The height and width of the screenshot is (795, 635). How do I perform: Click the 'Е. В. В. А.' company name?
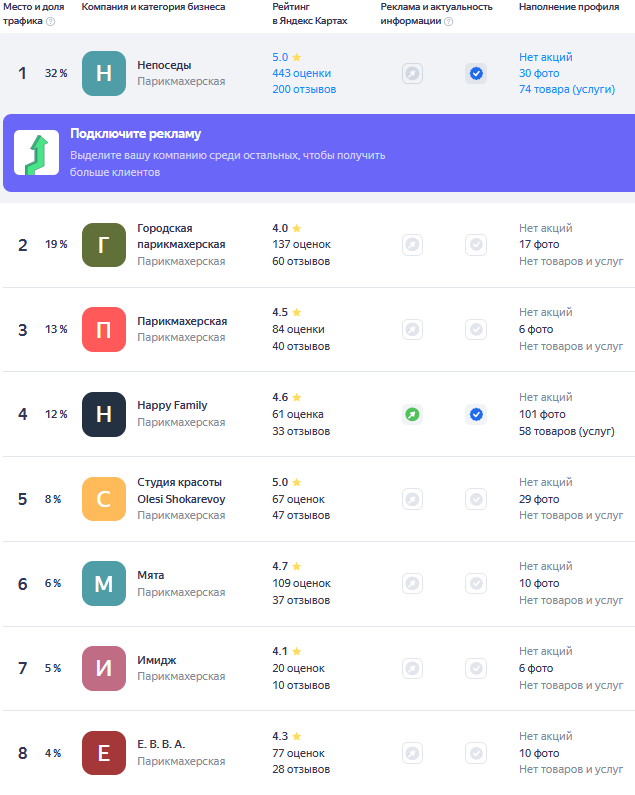[x=161, y=744]
